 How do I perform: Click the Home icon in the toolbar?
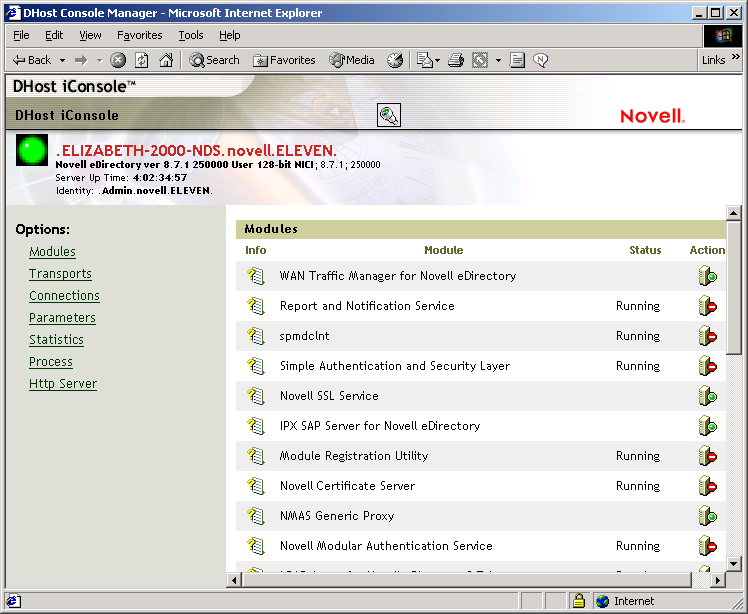(165, 60)
